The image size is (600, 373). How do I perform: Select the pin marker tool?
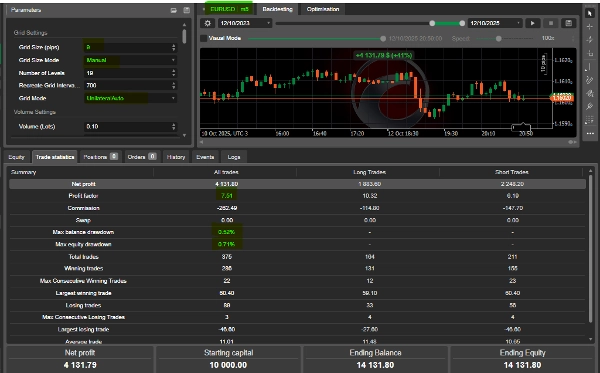point(590,107)
